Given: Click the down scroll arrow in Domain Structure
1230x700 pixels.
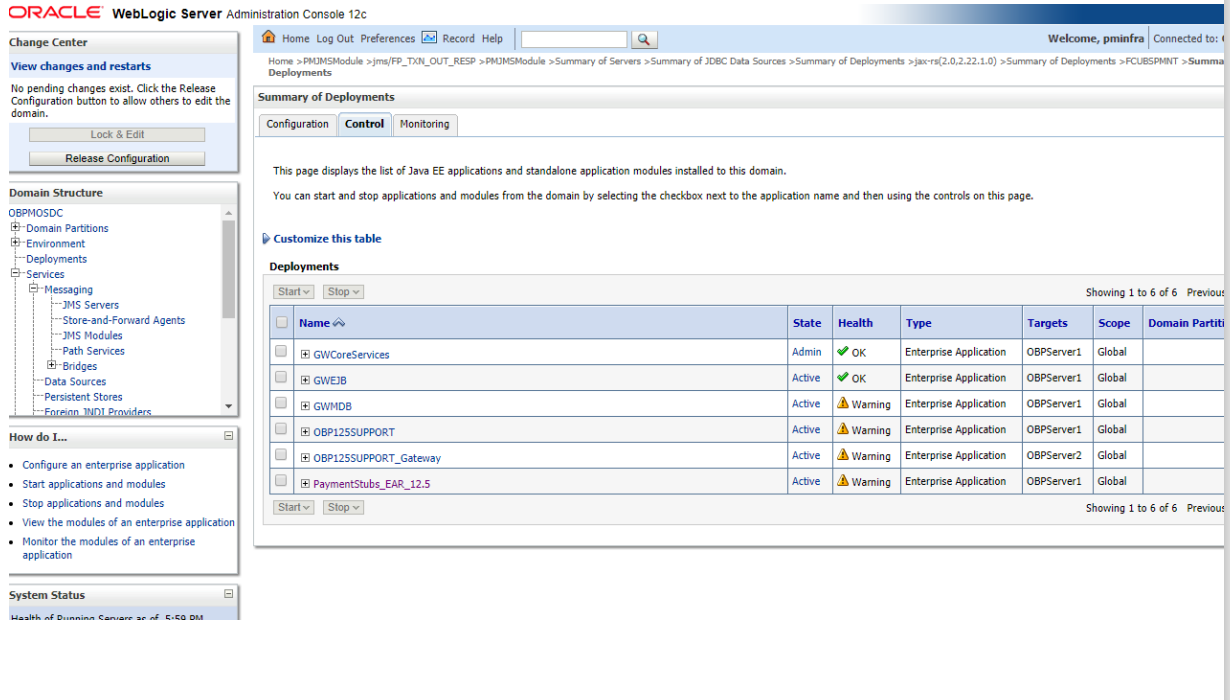Looking at the screenshot, I should coord(229,406).
